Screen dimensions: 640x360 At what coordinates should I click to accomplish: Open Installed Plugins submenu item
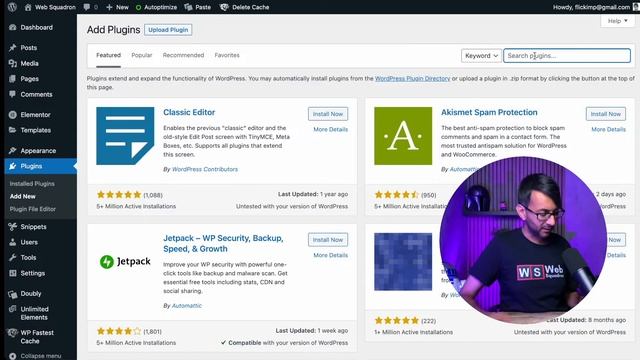point(32,184)
